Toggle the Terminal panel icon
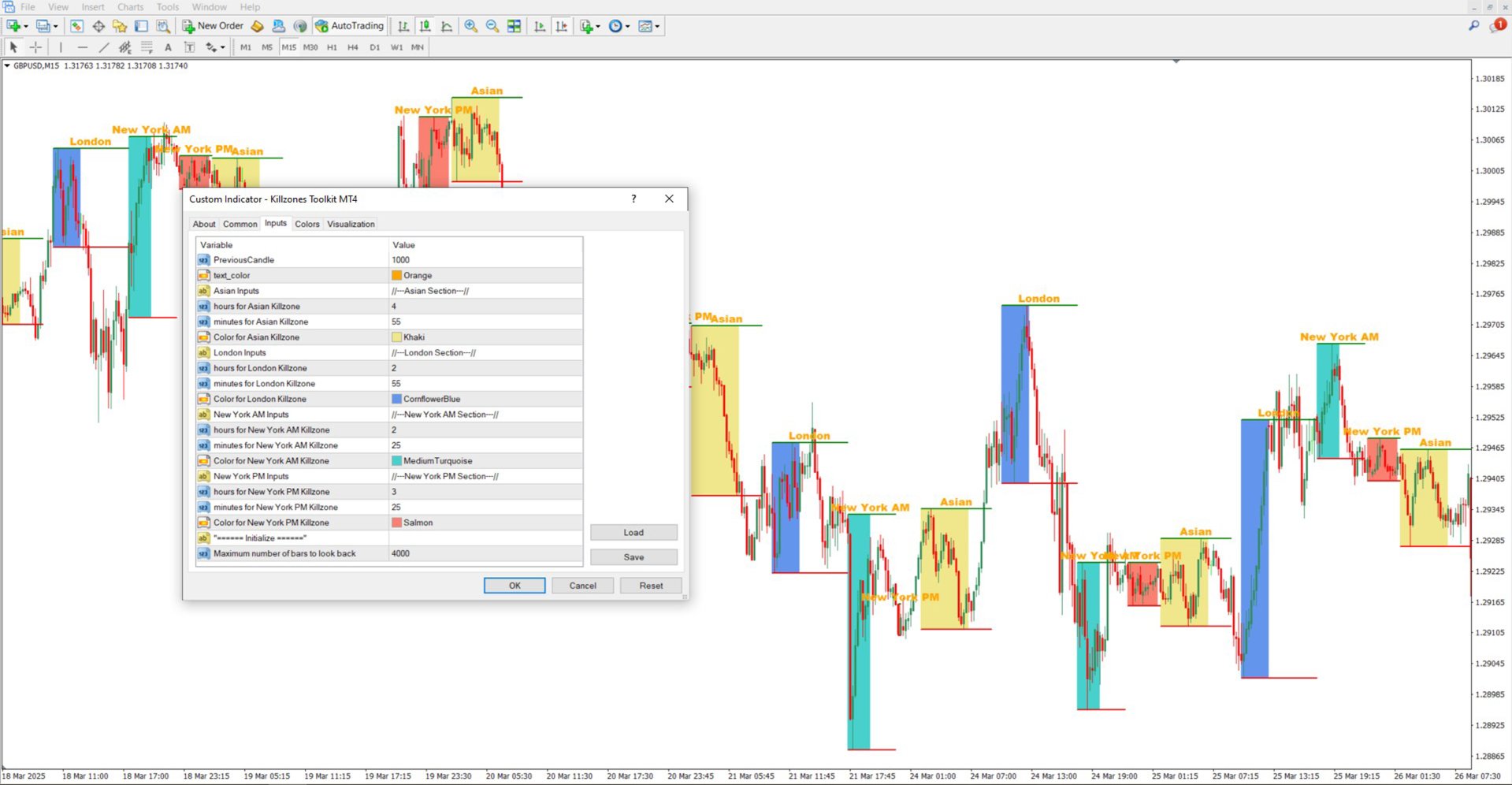The width and height of the screenshot is (1512, 785). (x=141, y=26)
